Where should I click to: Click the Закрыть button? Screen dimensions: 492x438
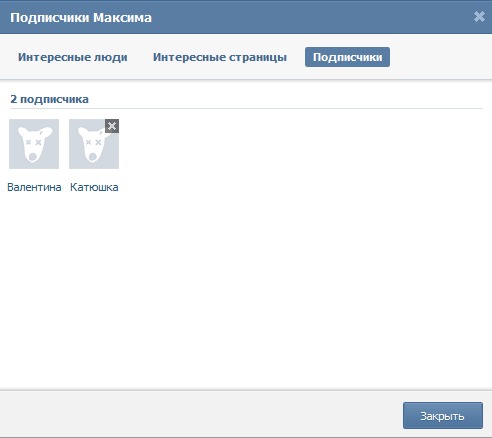(443, 416)
